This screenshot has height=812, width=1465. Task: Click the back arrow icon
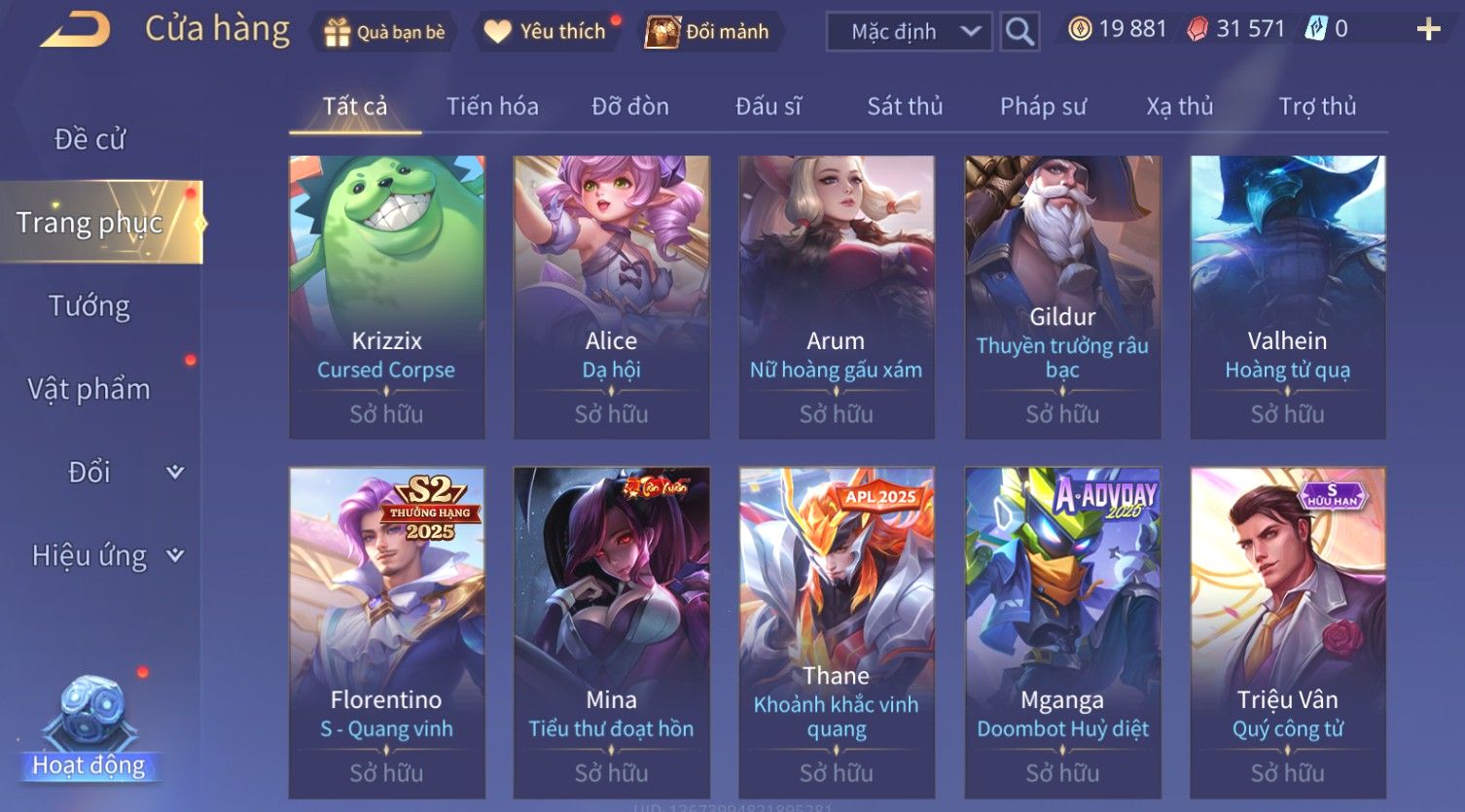[x=76, y=30]
